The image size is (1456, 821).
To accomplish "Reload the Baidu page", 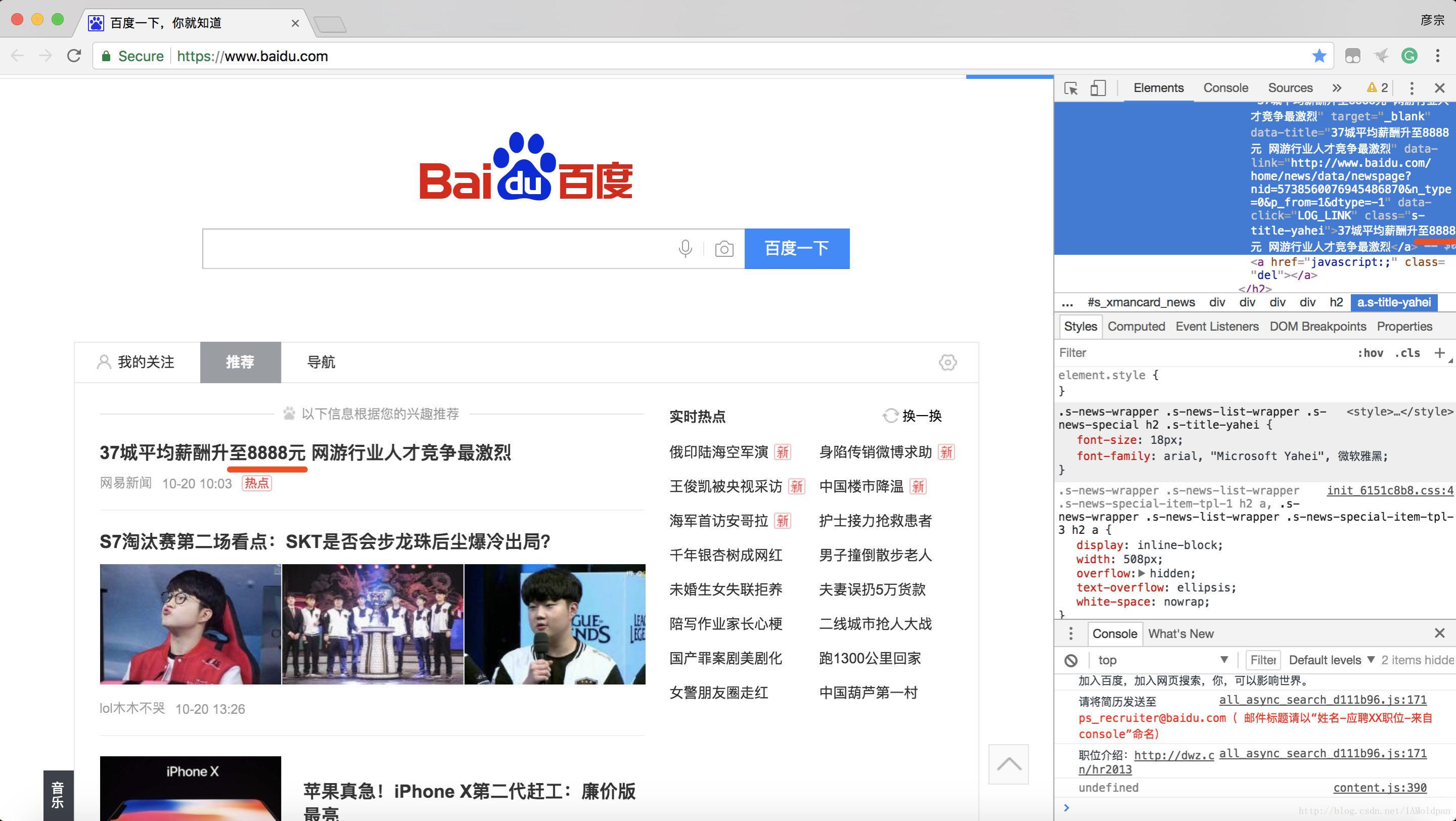I will coord(74,56).
